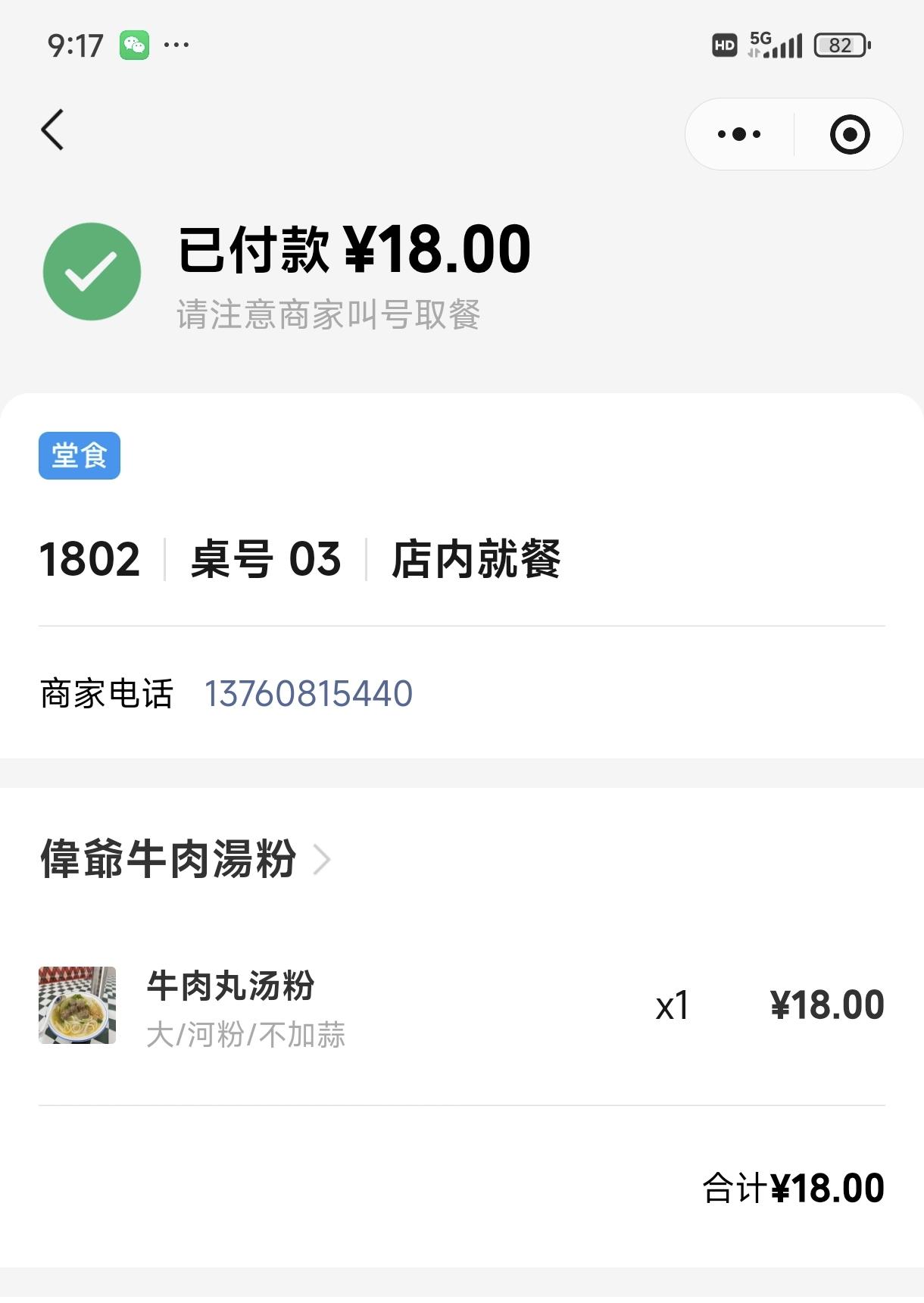The image size is (924, 1303).
Task: Tap the green payment success checkmark
Action: [x=92, y=271]
